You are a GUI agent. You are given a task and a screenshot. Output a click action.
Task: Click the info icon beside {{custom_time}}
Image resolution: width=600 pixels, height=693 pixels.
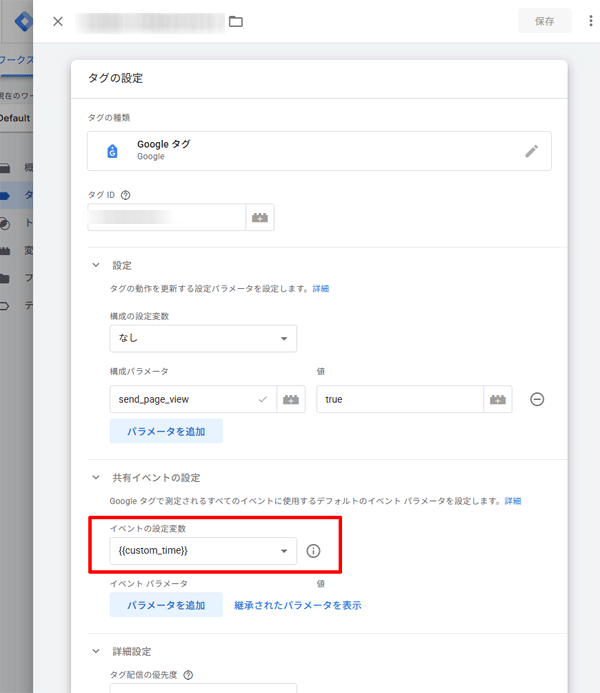click(313, 551)
